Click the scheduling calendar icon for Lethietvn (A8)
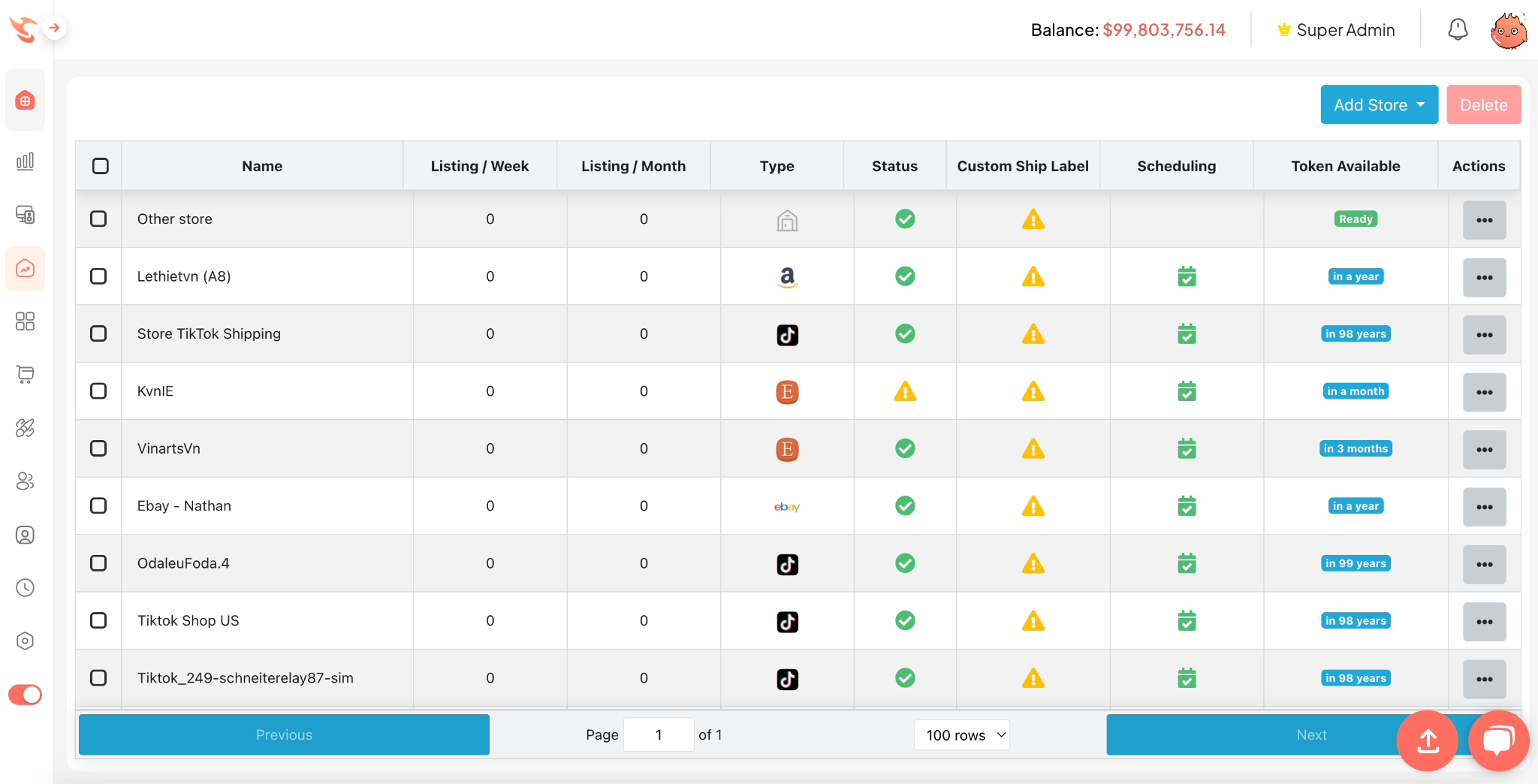The image size is (1538, 784). pos(1187,276)
